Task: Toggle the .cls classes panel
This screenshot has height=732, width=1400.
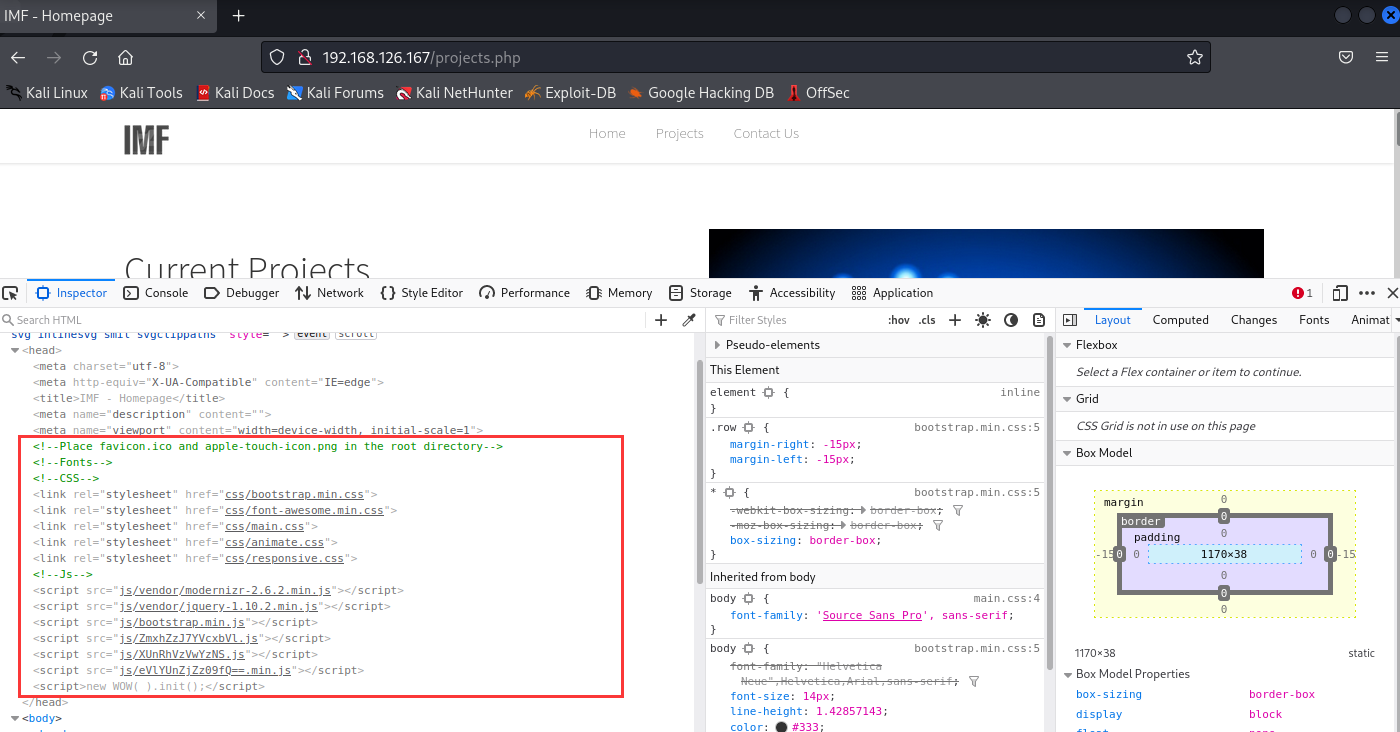Action: [x=927, y=320]
